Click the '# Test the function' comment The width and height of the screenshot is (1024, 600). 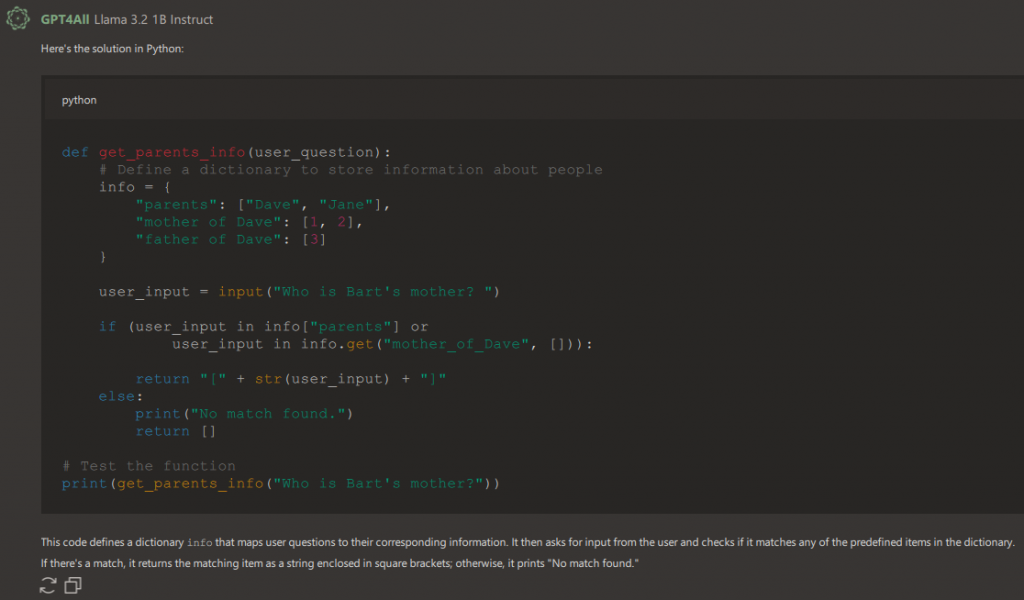click(149, 466)
